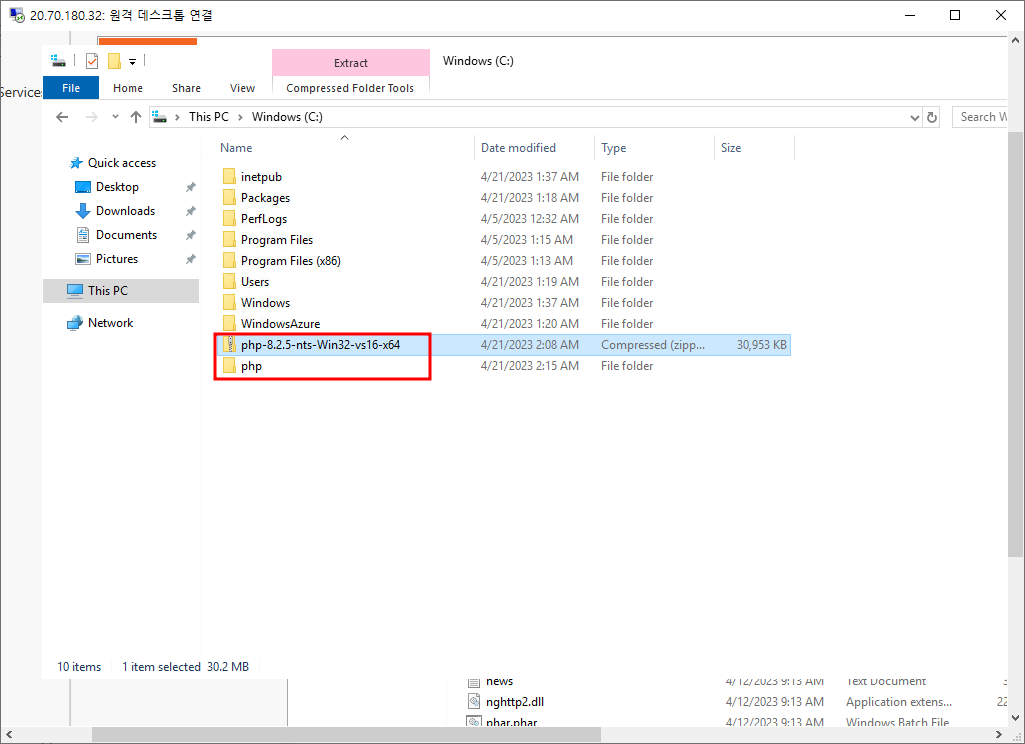Click the php-8.2.5-nts-Win32-vs16-x64 file name

[x=320, y=345]
